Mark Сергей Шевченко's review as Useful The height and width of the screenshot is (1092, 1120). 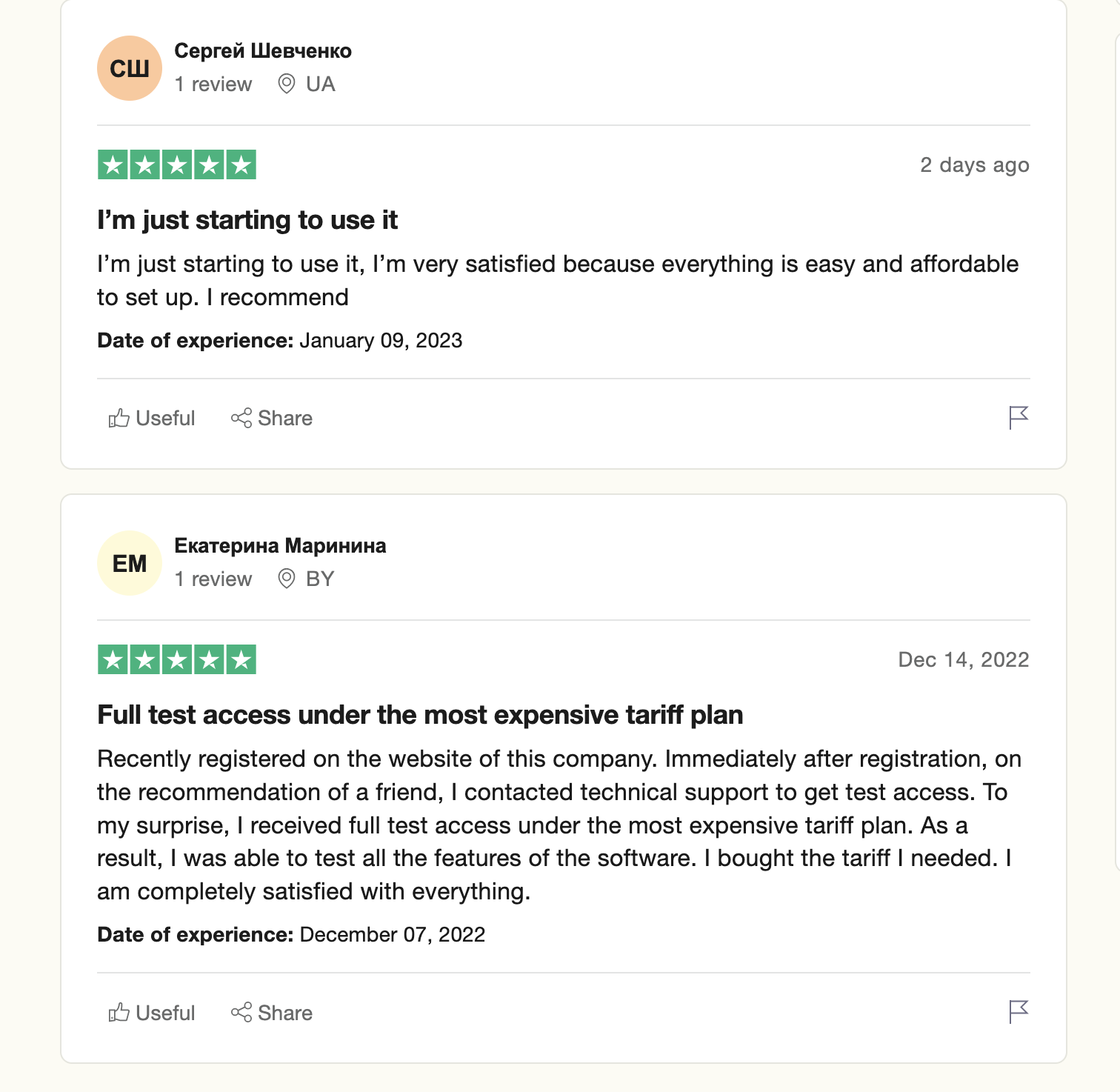(x=152, y=419)
